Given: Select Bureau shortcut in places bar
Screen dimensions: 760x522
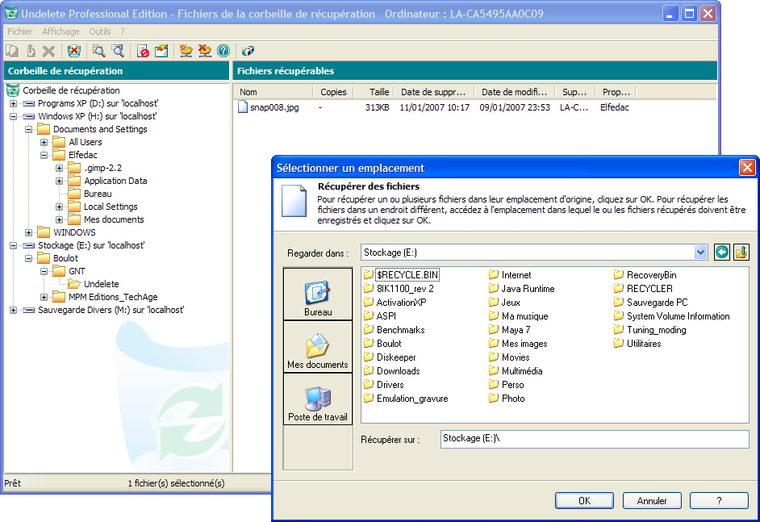Looking at the screenshot, I should click(318, 294).
